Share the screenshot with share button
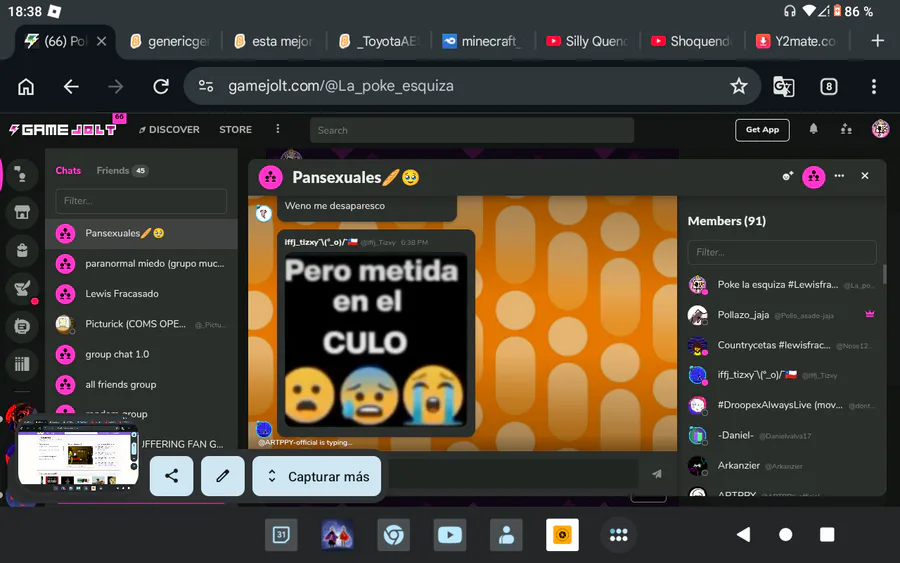The image size is (900, 563). pyautogui.click(x=171, y=476)
